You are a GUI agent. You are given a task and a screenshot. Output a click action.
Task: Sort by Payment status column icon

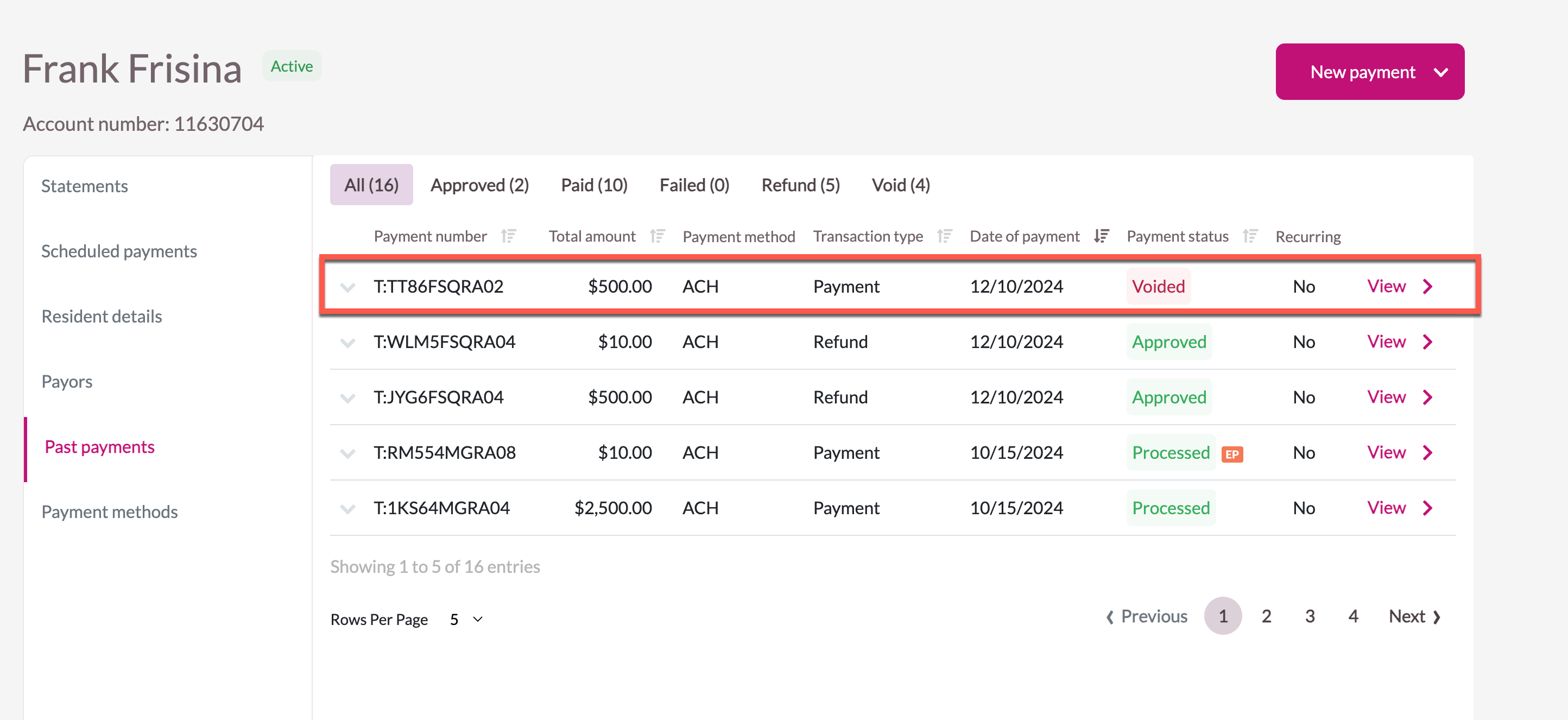click(1250, 236)
